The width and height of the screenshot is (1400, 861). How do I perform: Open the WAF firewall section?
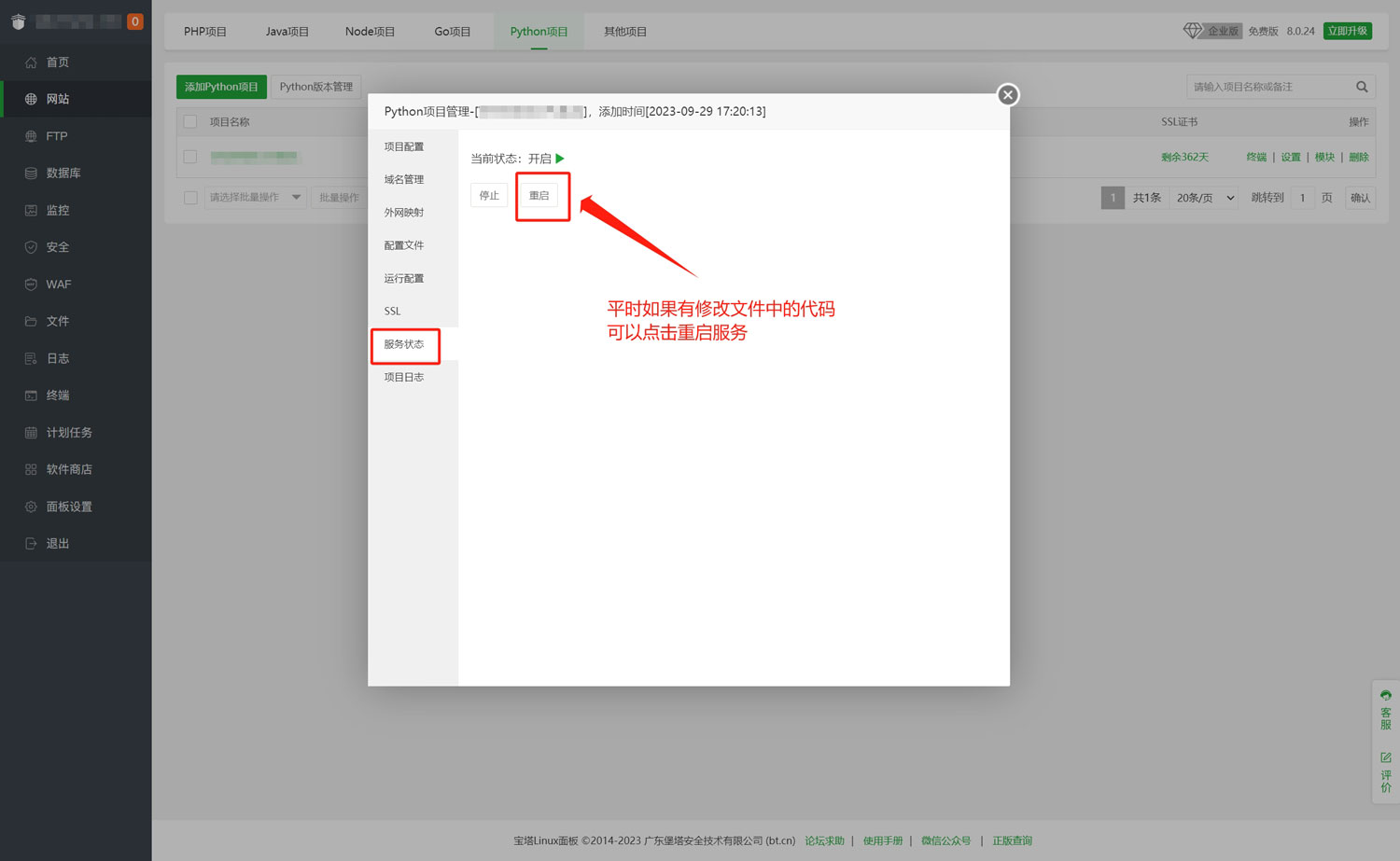click(58, 284)
